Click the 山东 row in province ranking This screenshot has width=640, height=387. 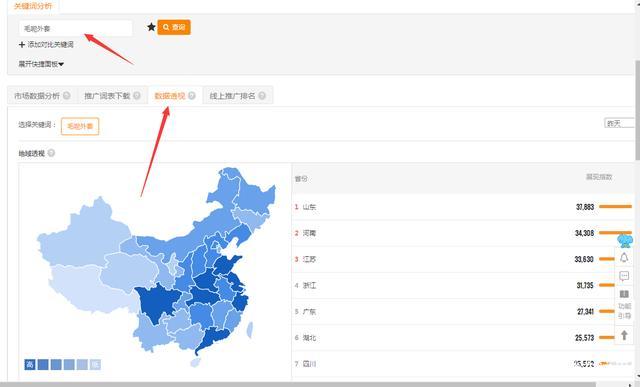[463, 207]
